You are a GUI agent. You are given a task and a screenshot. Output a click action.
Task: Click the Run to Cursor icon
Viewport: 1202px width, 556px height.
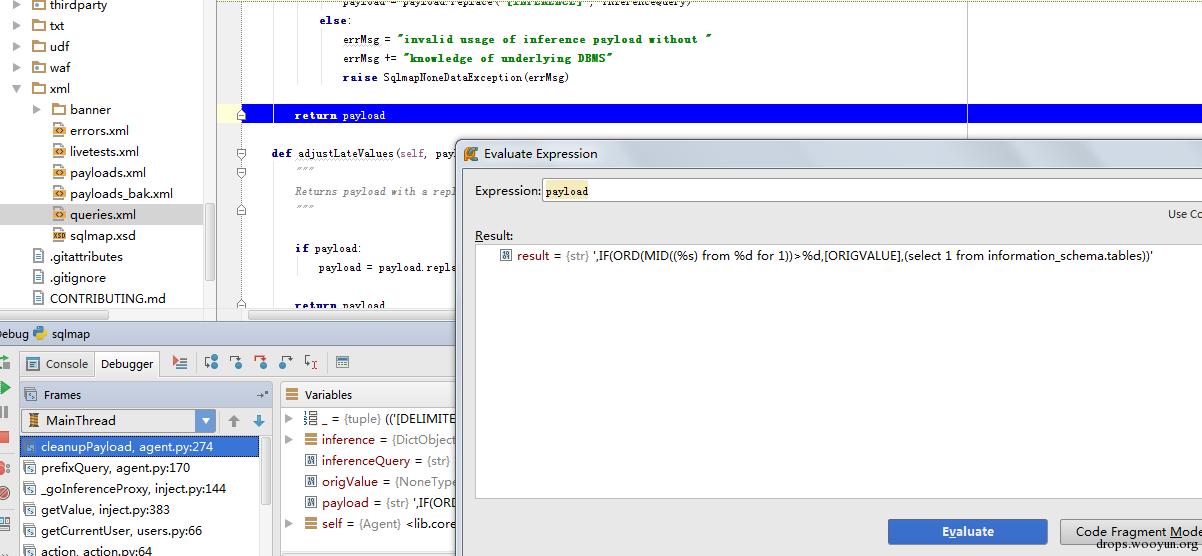(311, 363)
